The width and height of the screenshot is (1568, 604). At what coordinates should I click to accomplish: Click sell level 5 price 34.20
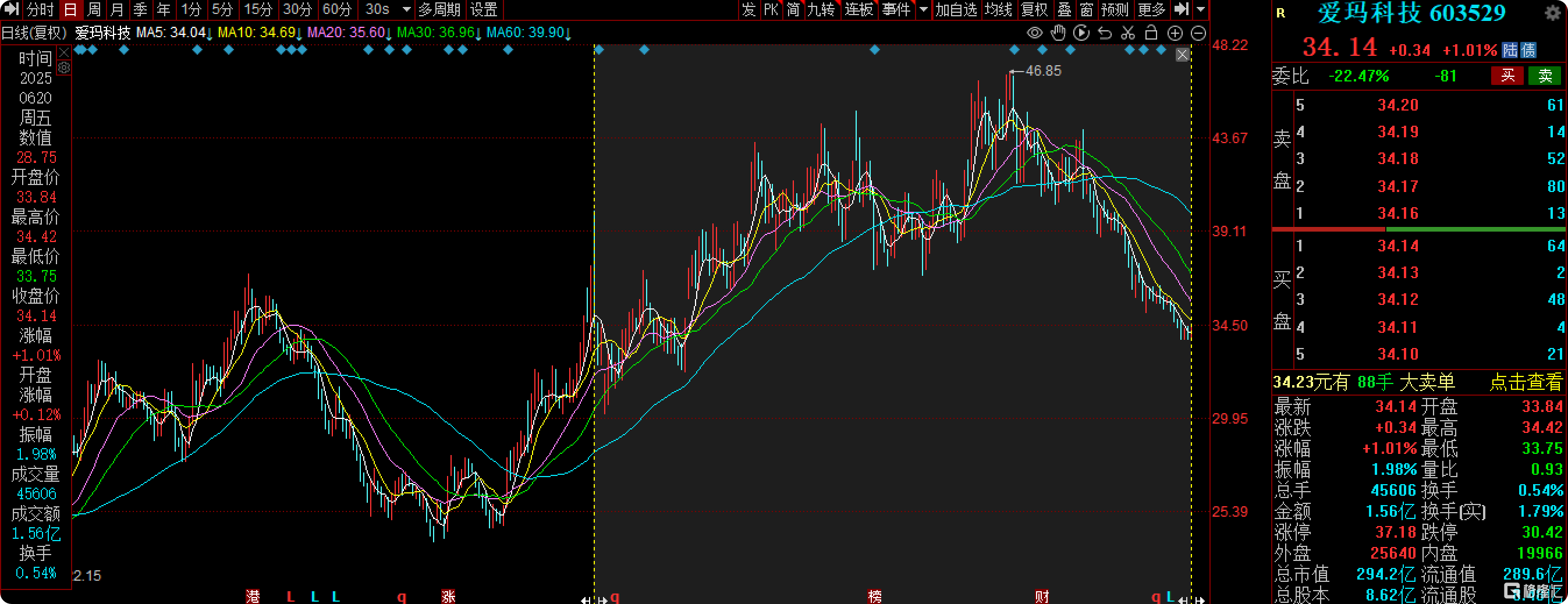coord(1397,105)
